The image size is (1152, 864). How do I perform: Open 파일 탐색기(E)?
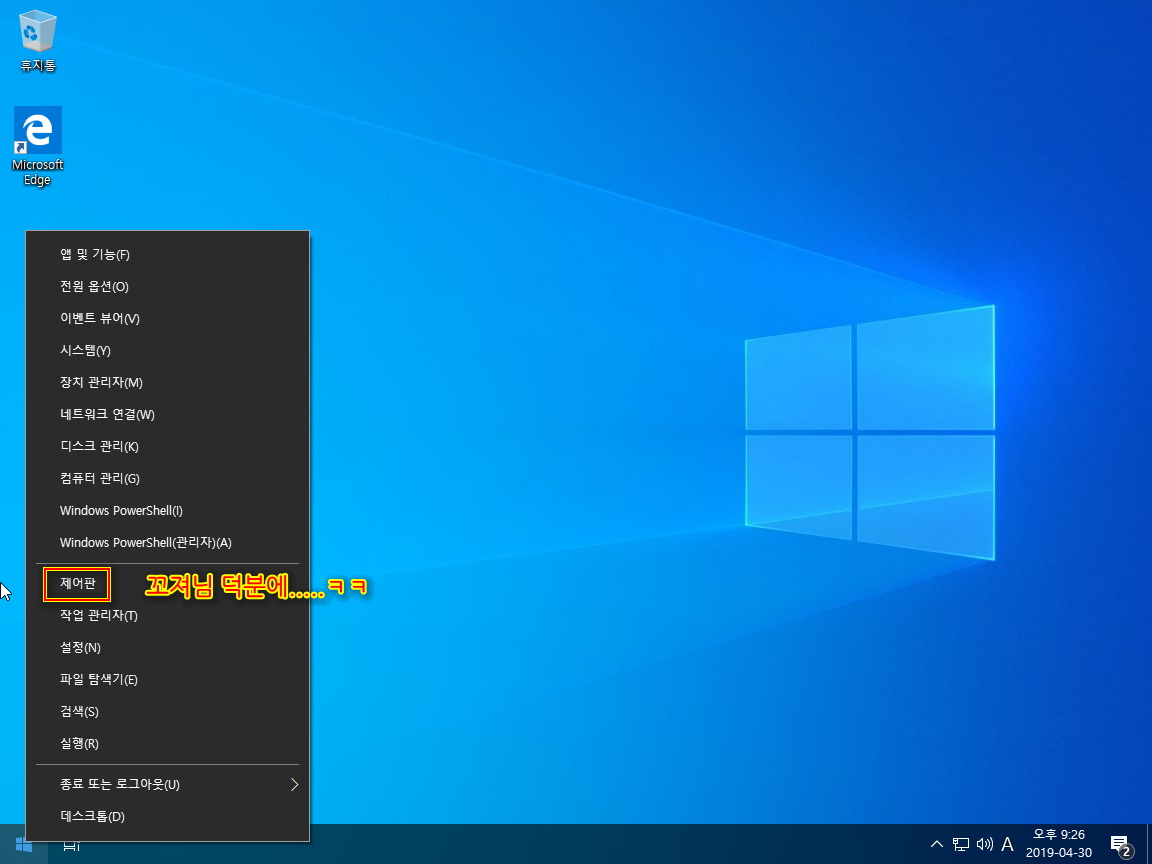pyautogui.click(x=168, y=680)
